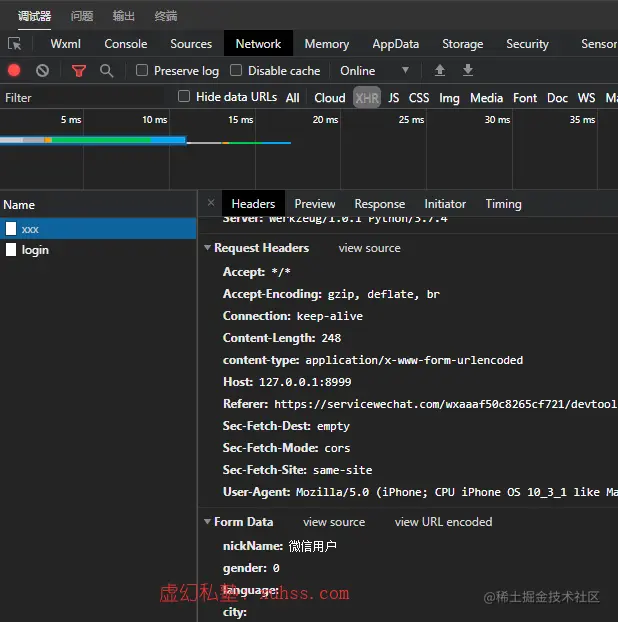Click the nickName value 微信用户

[312, 546]
